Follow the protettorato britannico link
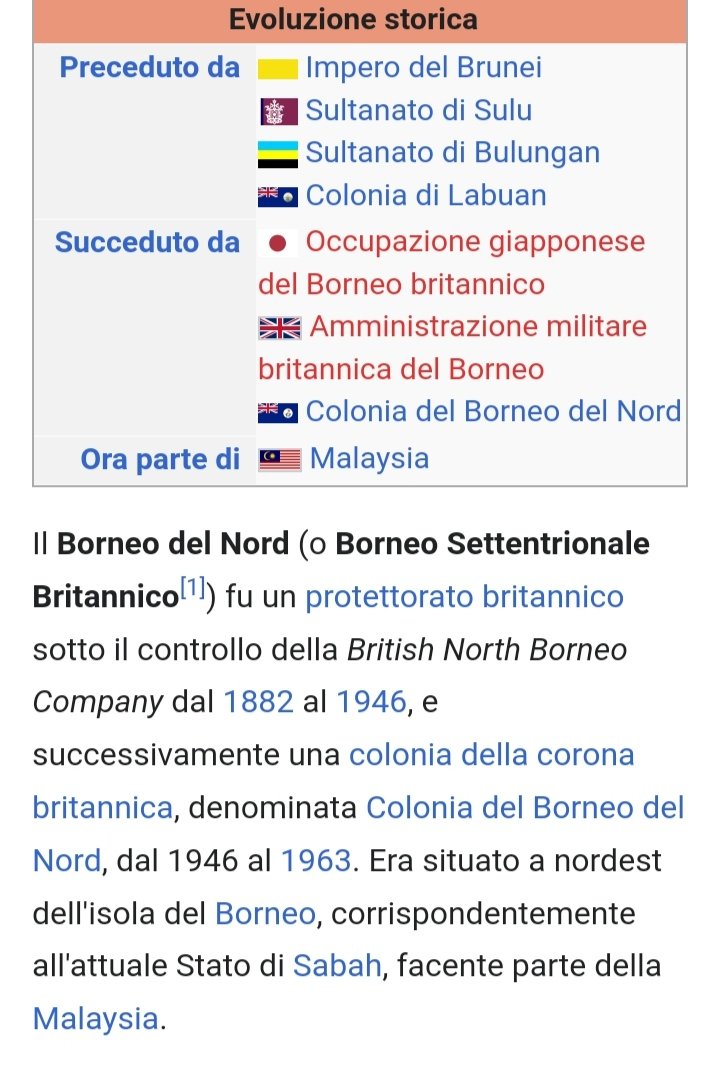The width and height of the screenshot is (720, 1068). pos(464,597)
